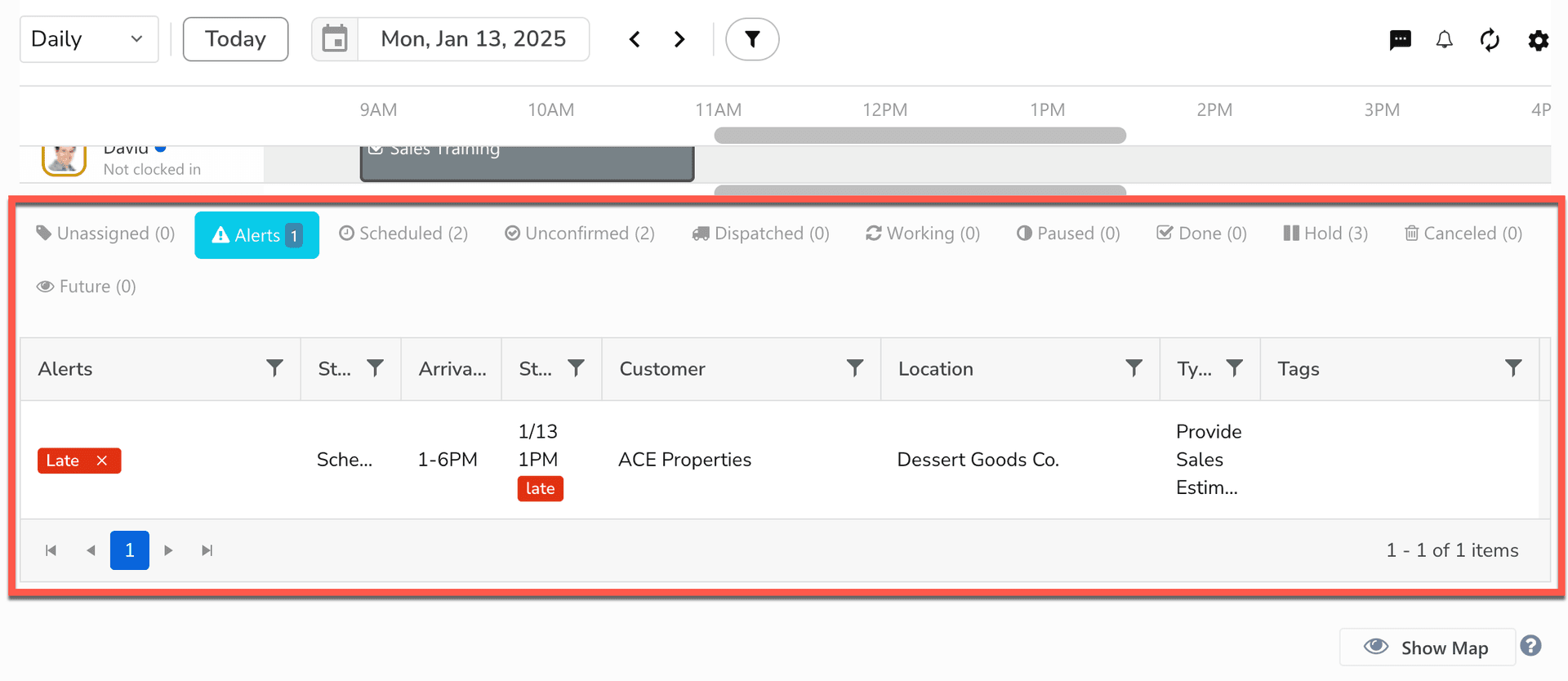This screenshot has height=681, width=1568.
Task: Open the schedule filter funnel button
Action: (752, 39)
